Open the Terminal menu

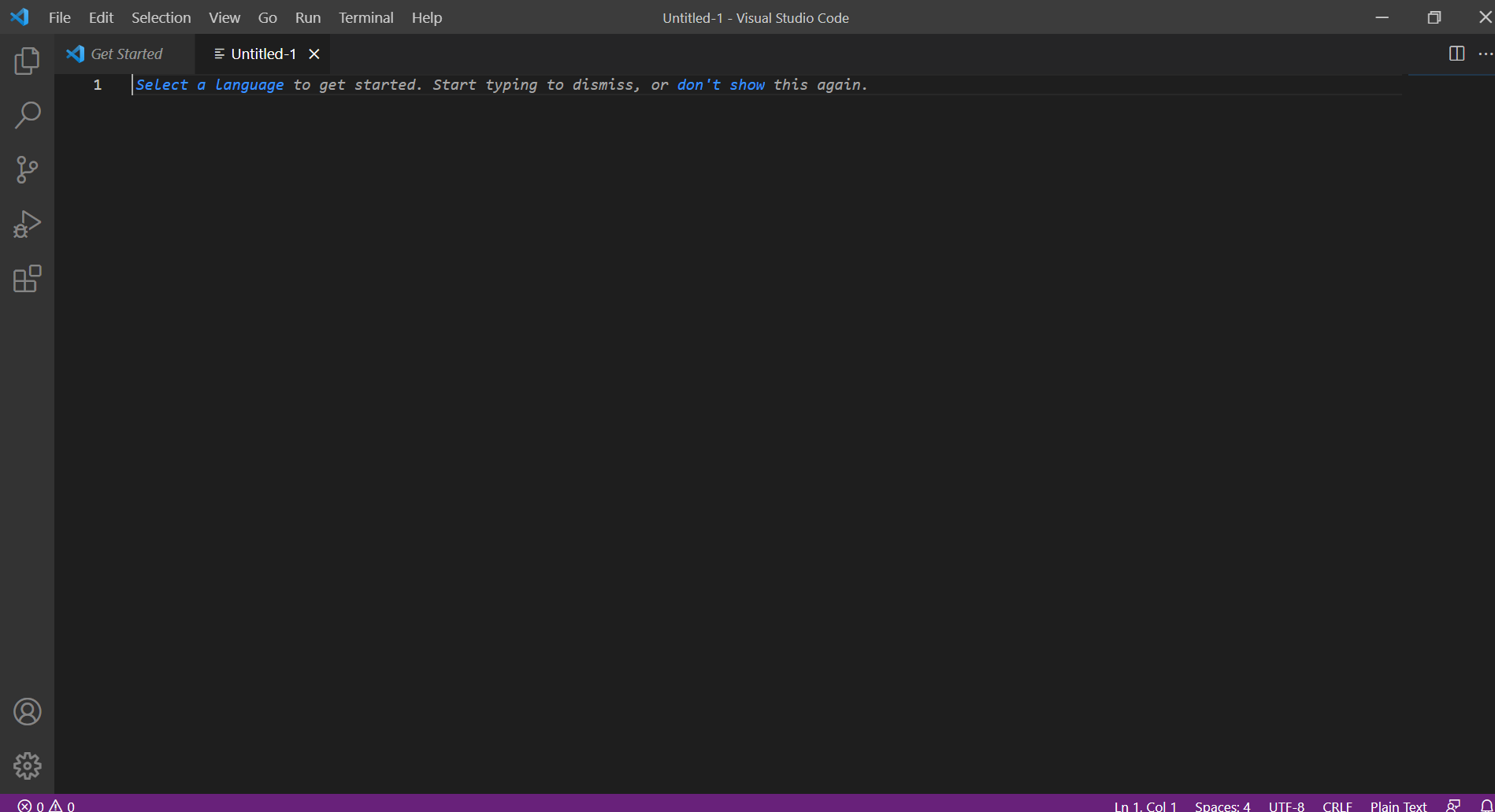[366, 17]
